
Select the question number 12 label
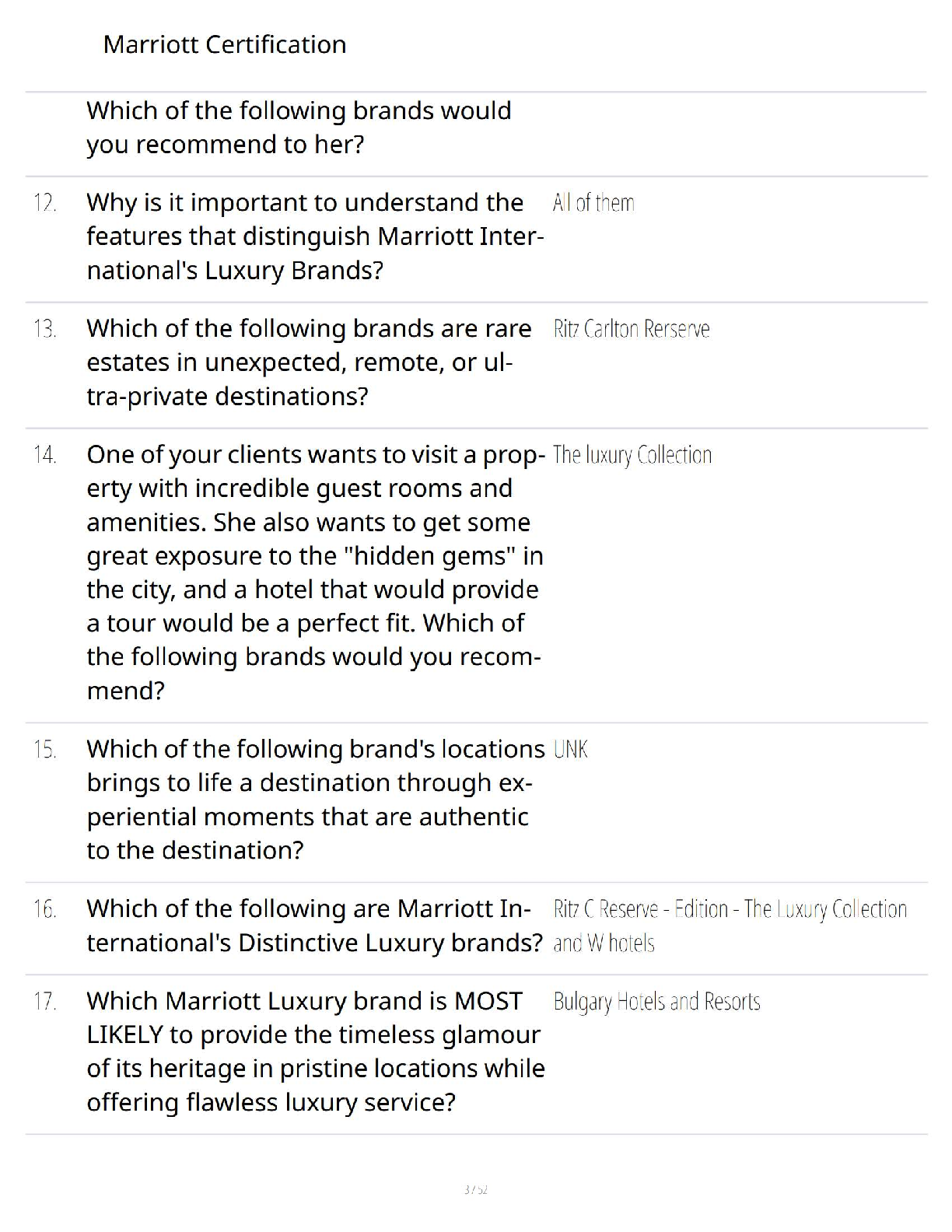45,204
